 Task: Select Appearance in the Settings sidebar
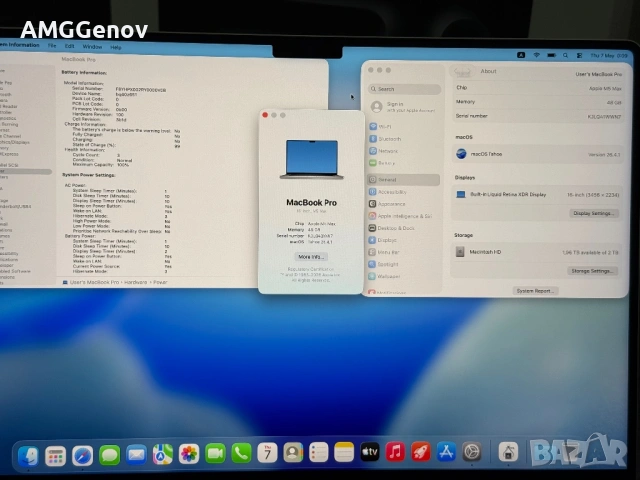pos(403,204)
